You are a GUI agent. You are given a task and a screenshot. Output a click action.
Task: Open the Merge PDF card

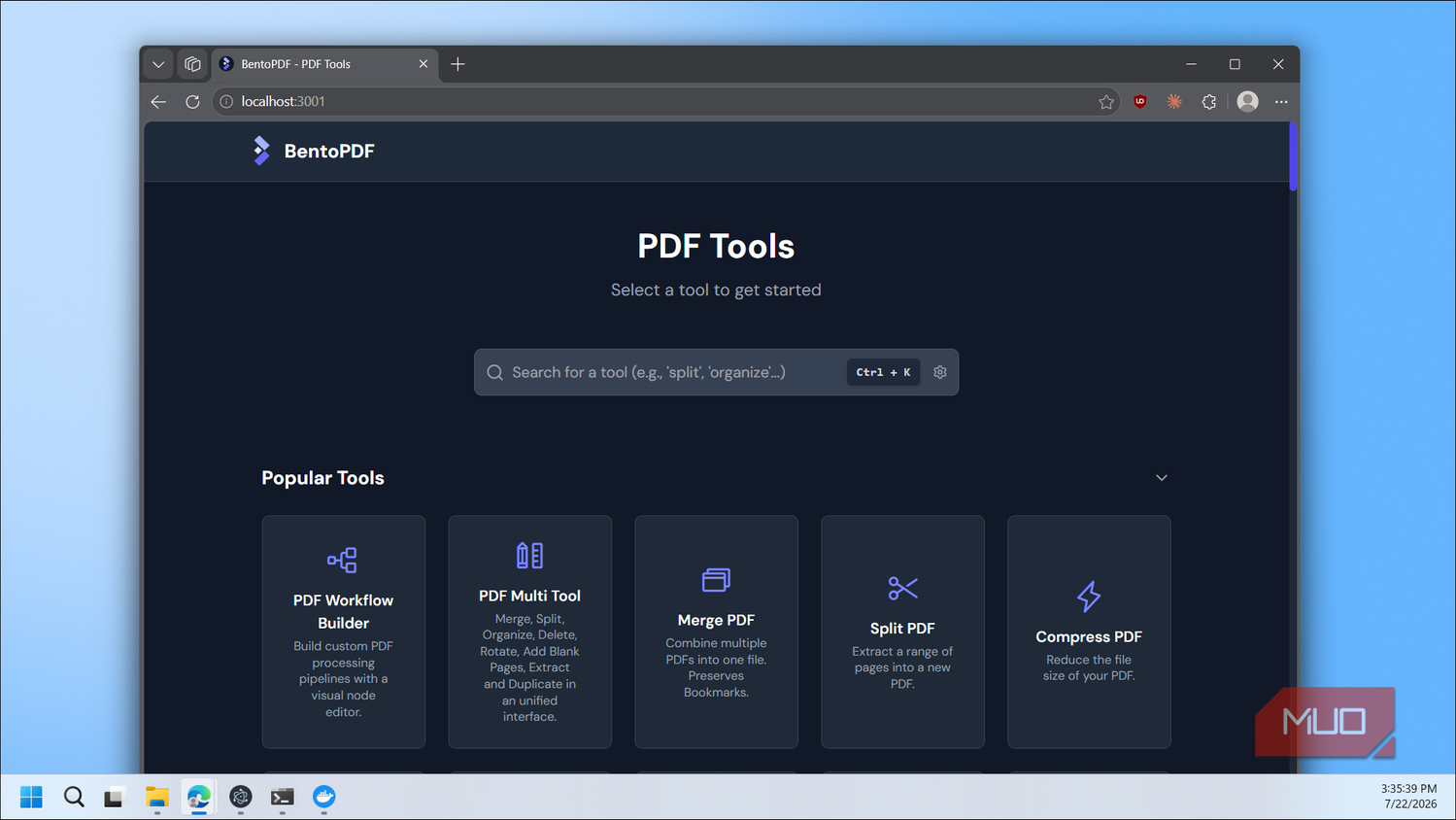point(717,632)
